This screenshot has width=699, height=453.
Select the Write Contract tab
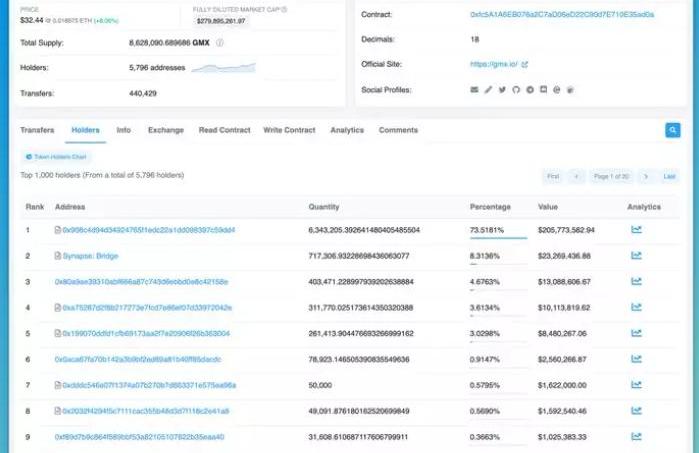tap(289, 130)
